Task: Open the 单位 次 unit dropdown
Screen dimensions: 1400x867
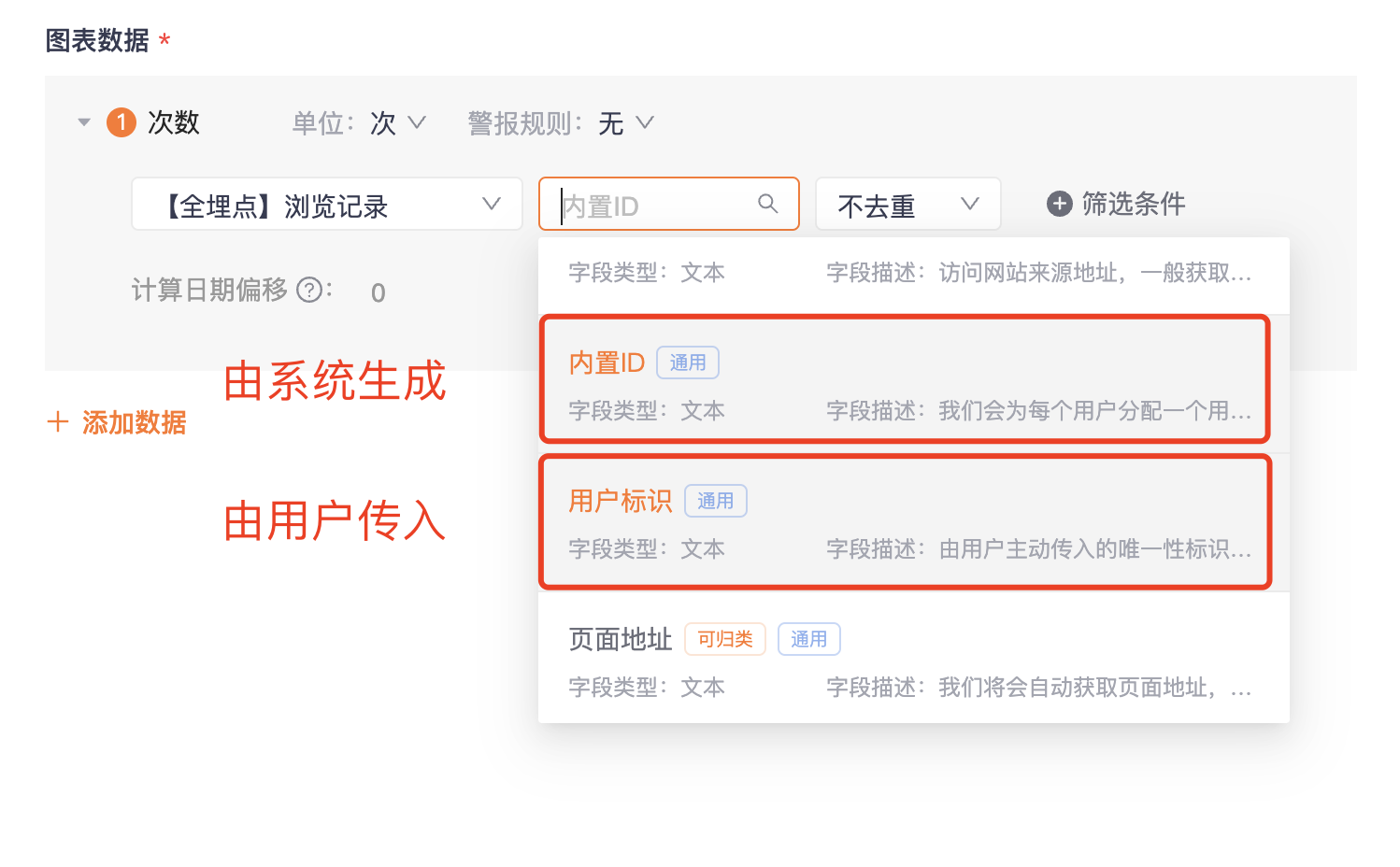Action: pos(397,123)
